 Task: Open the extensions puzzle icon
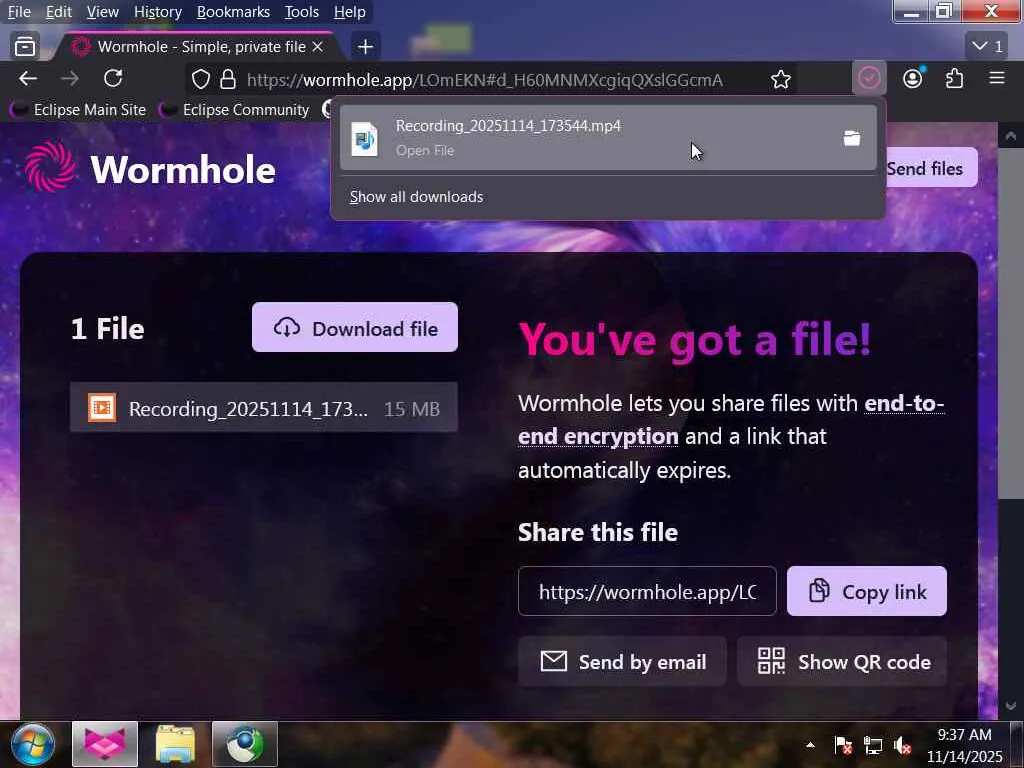[x=955, y=79]
